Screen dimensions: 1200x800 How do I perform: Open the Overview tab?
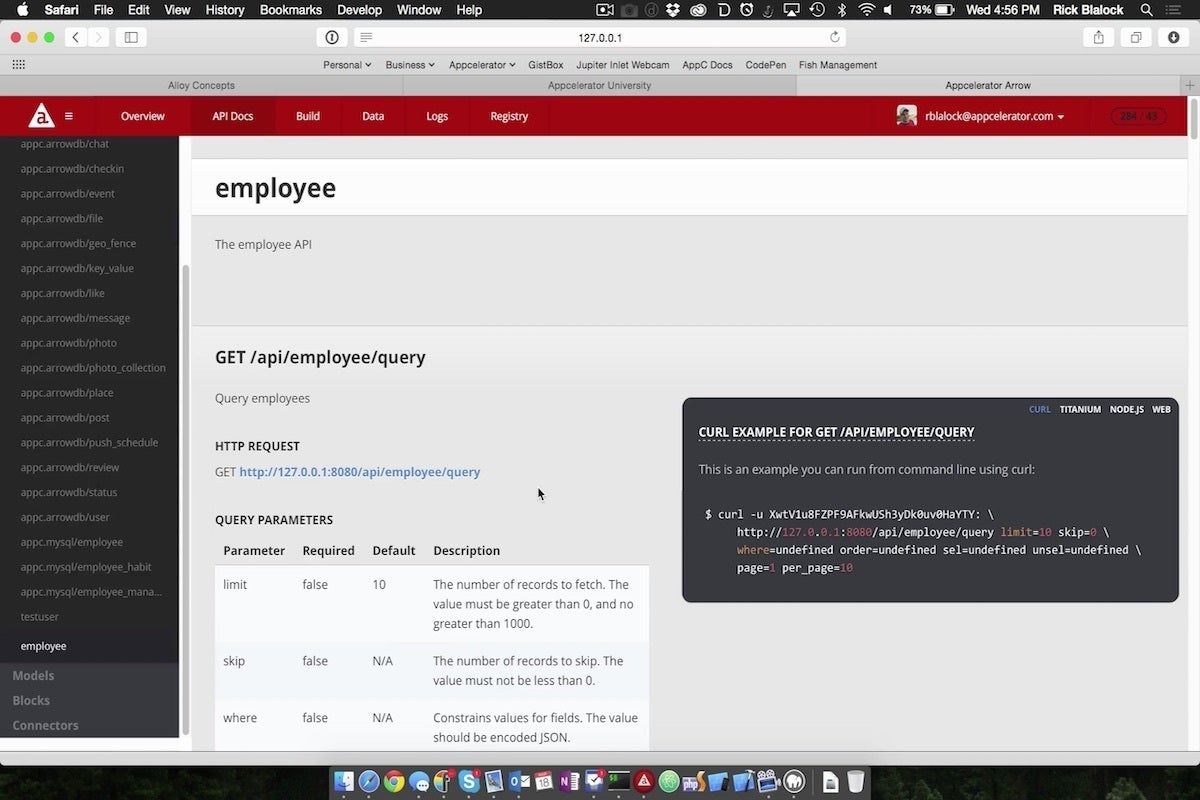coord(143,116)
